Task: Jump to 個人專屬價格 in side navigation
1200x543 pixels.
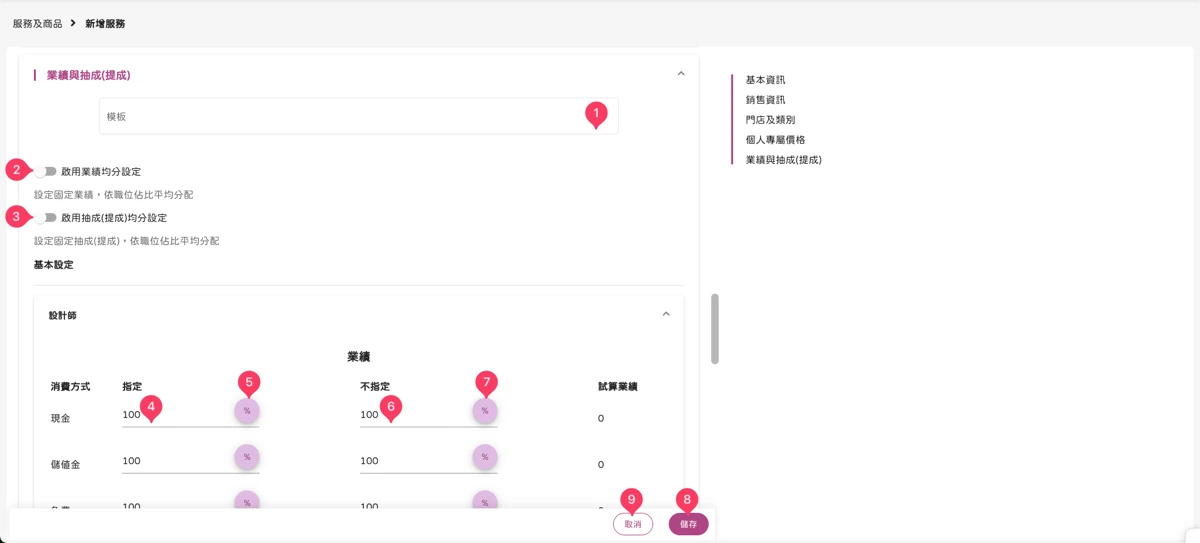Action: [x=775, y=140]
